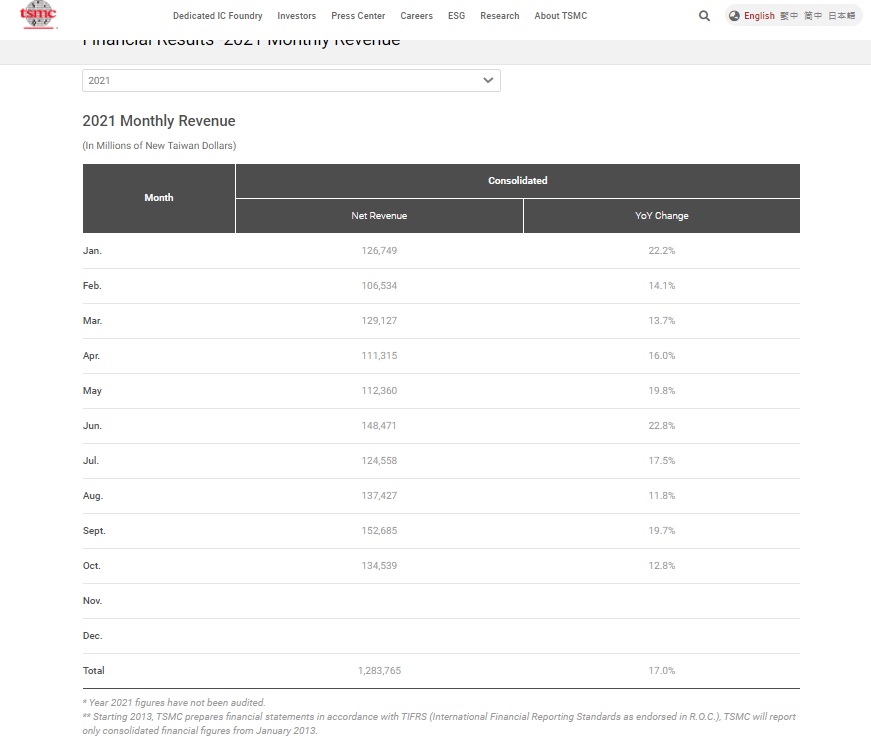Image resolution: width=871 pixels, height=747 pixels.
Task: Open the 2021 year selector dropdown
Action: click(290, 80)
